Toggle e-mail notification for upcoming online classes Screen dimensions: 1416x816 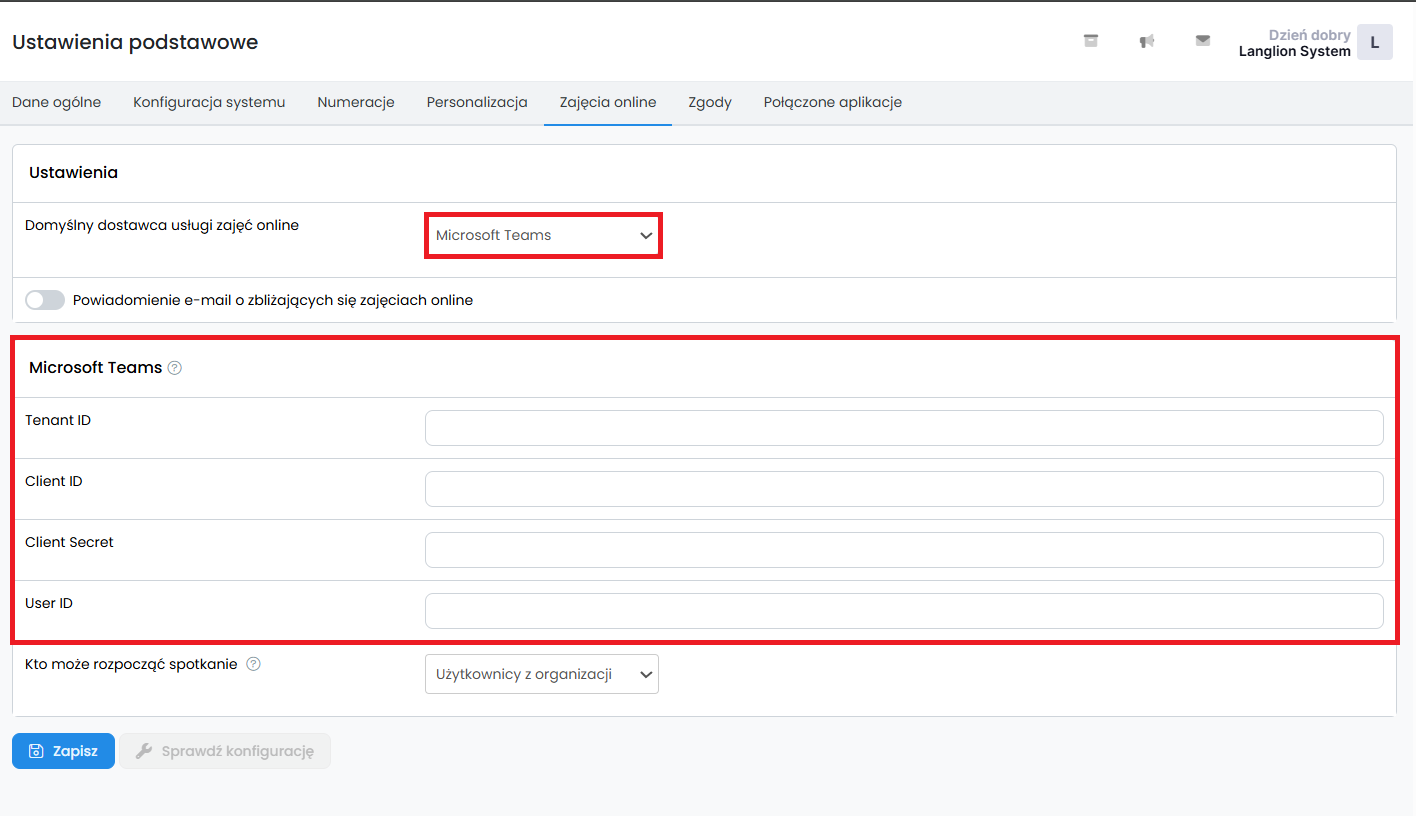click(45, 300)
